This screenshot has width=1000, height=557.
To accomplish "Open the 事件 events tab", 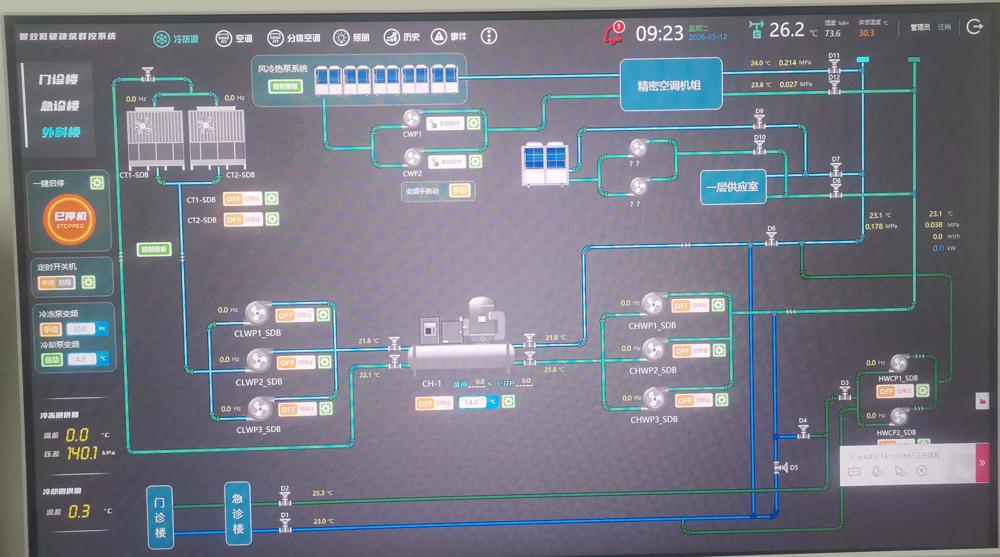I will tap(449, 36).
